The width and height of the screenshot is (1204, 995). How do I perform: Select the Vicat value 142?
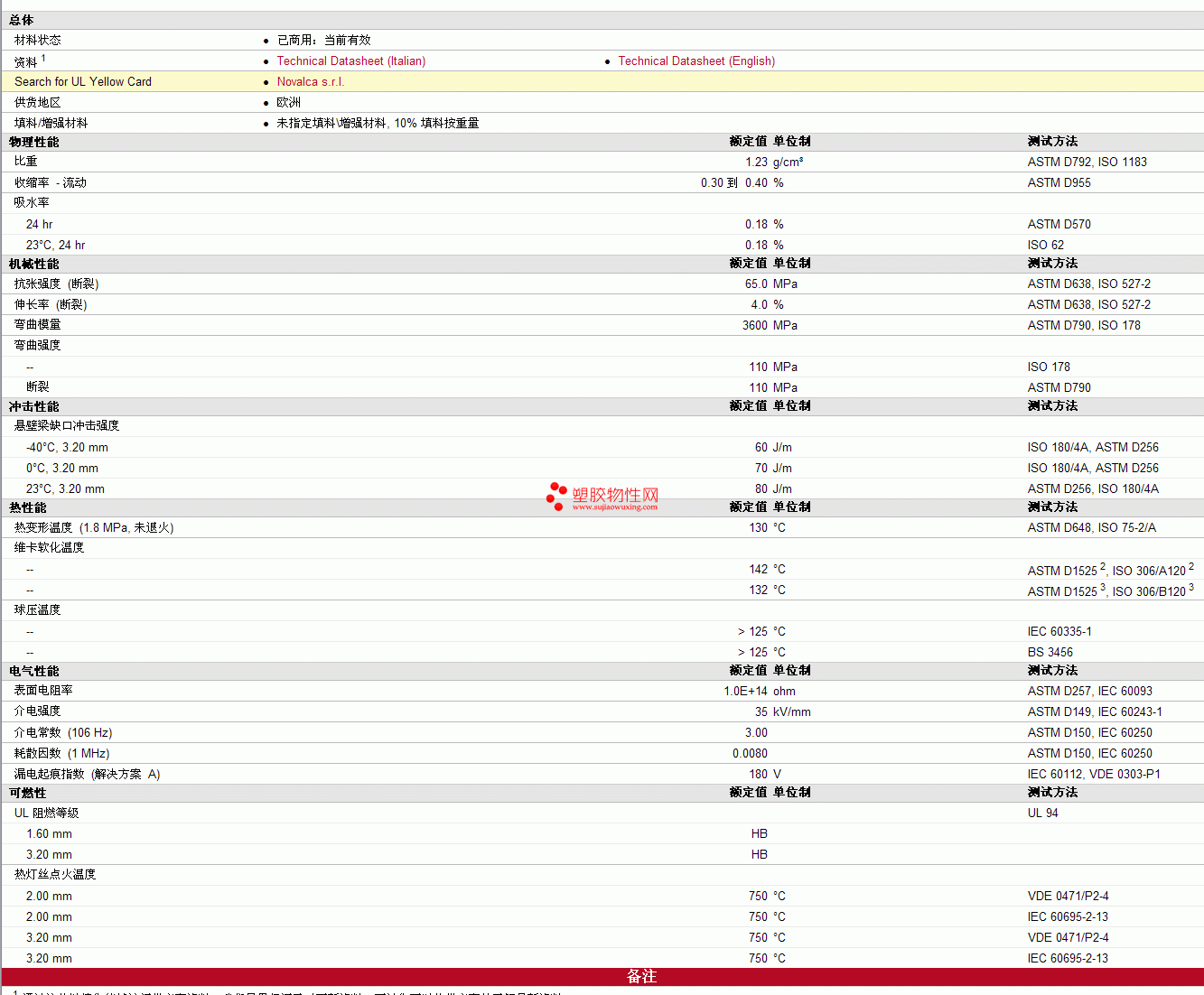point(759,570)
